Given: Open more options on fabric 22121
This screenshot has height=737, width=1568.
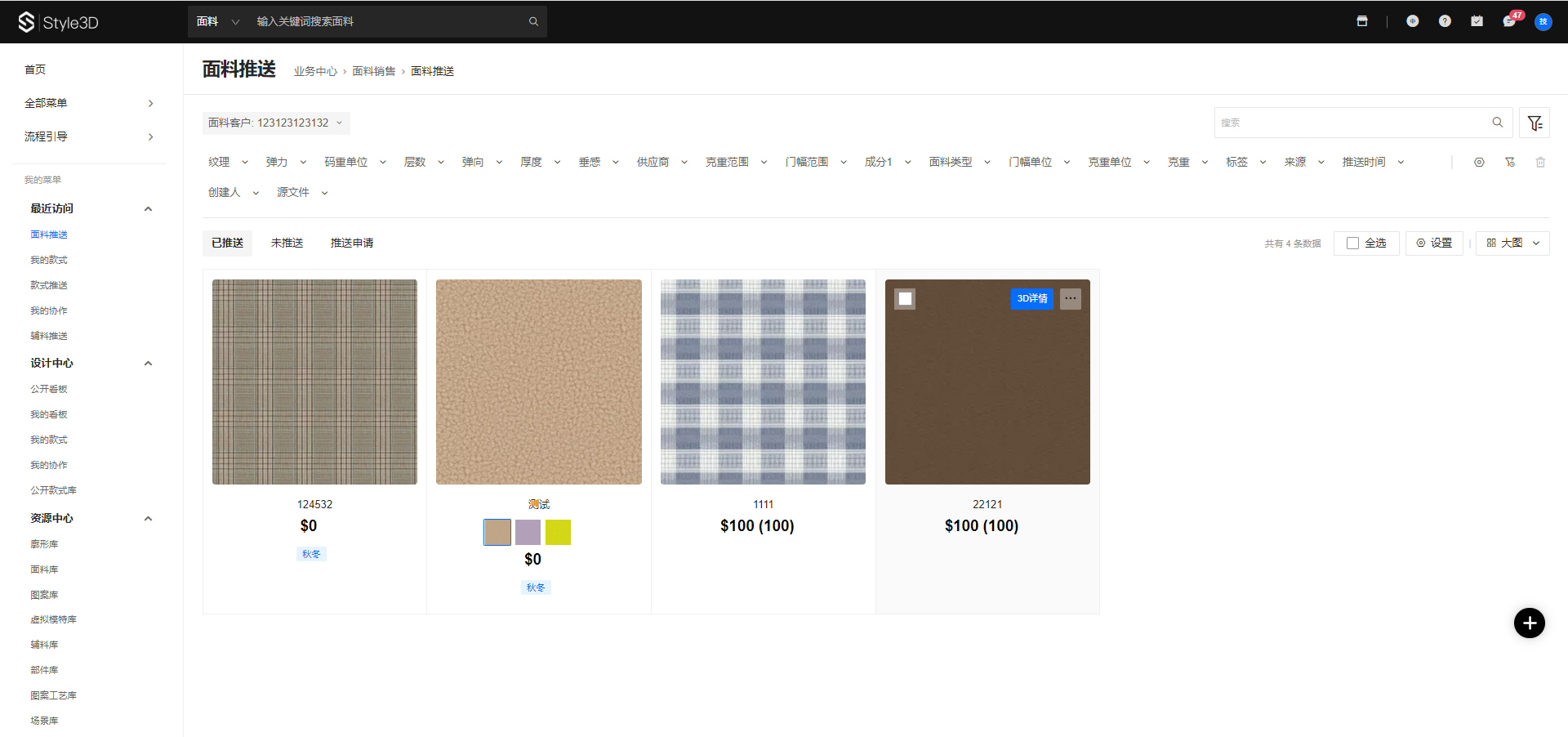Looking at the screenshot, I should click(x=1071, y=299).
